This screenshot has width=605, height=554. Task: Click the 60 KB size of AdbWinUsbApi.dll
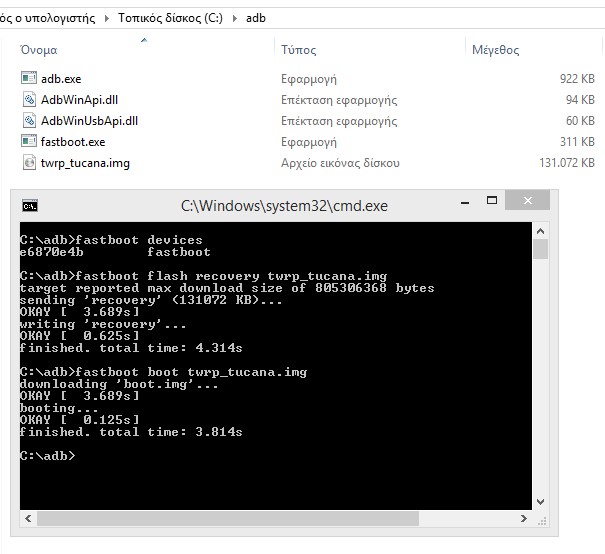580,121
